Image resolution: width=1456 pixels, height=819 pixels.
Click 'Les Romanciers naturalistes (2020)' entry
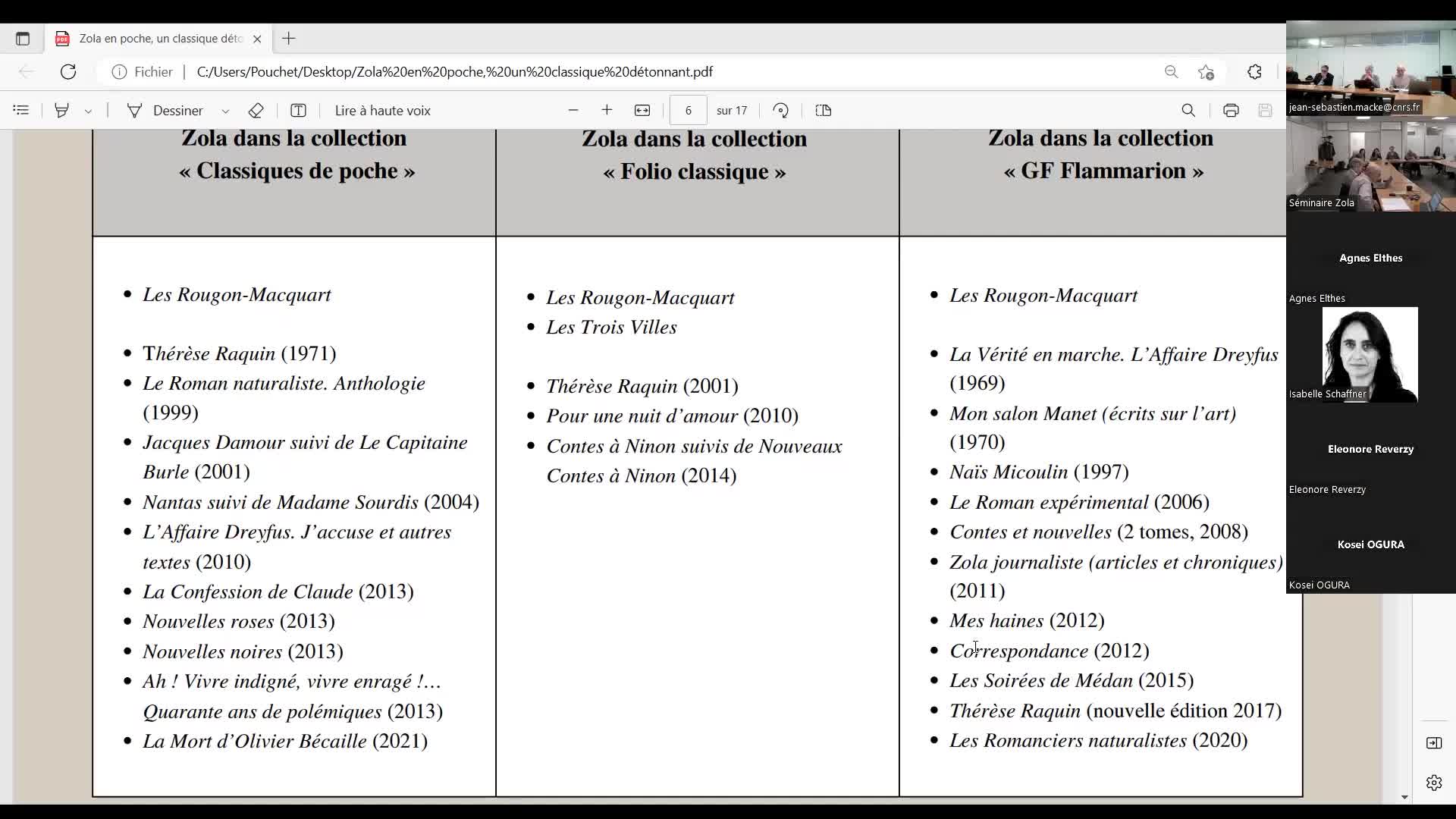pyautogui.click(x=1099, y=740)
